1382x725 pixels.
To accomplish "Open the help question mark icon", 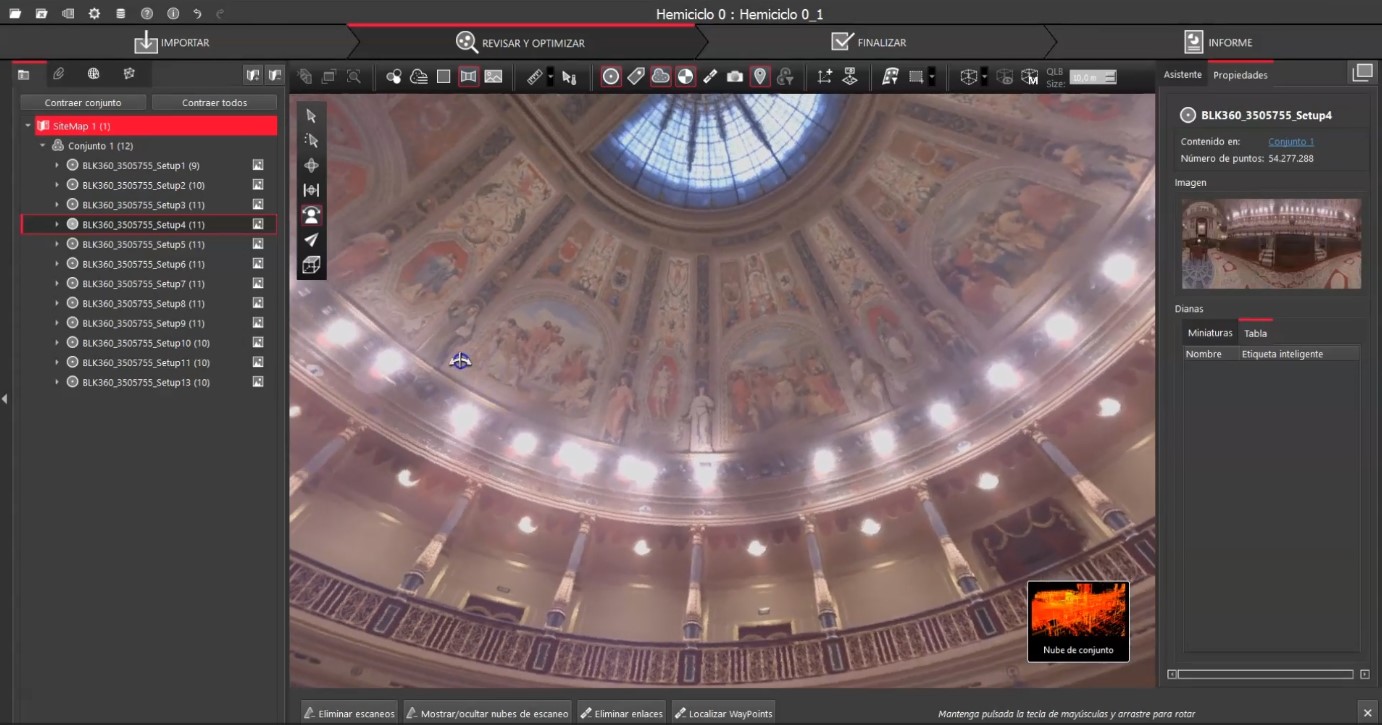I will [x=147, y=13].
